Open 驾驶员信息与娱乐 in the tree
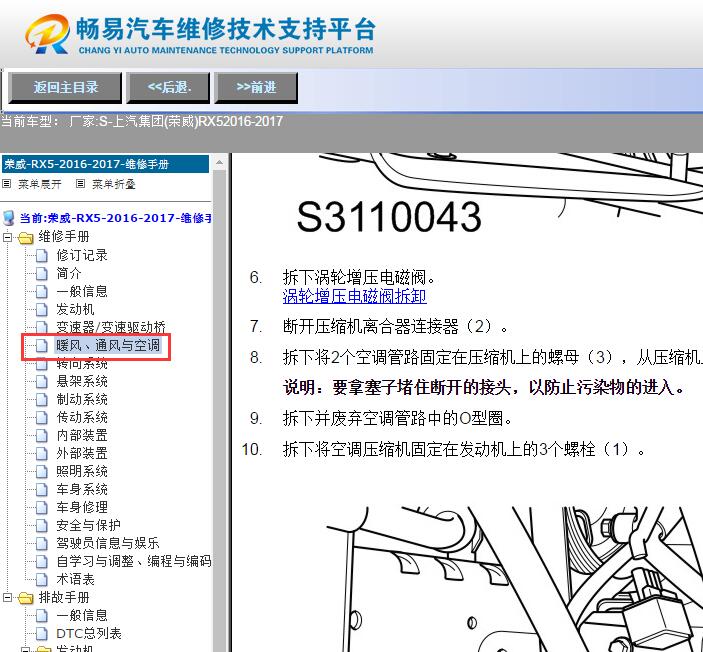 [108, 543]
